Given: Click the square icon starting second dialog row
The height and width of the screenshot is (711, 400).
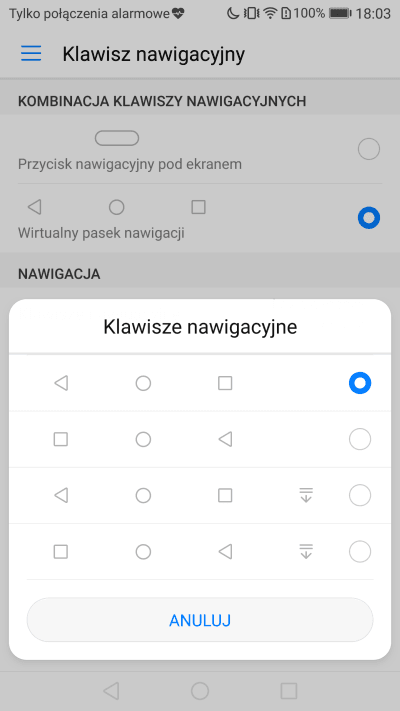Looking at the screenshot, I should coord(61,439).
